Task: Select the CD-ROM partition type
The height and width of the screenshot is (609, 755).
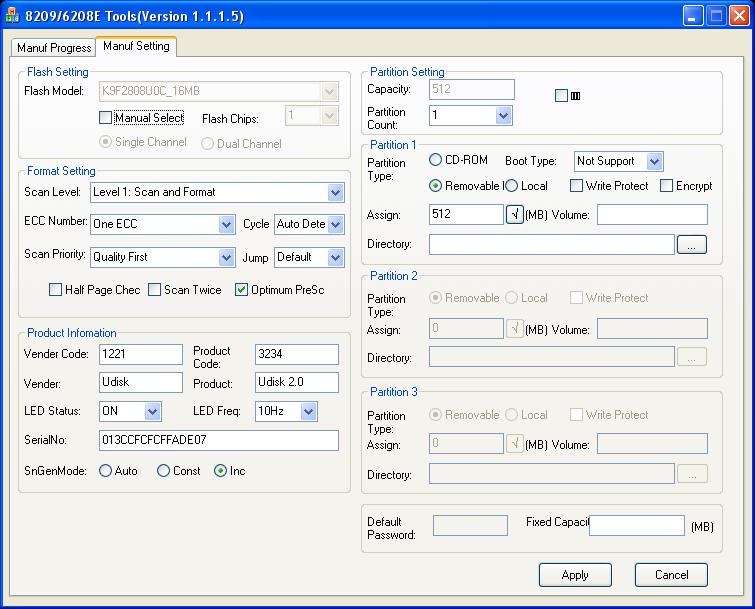Action: coord(436,160)
